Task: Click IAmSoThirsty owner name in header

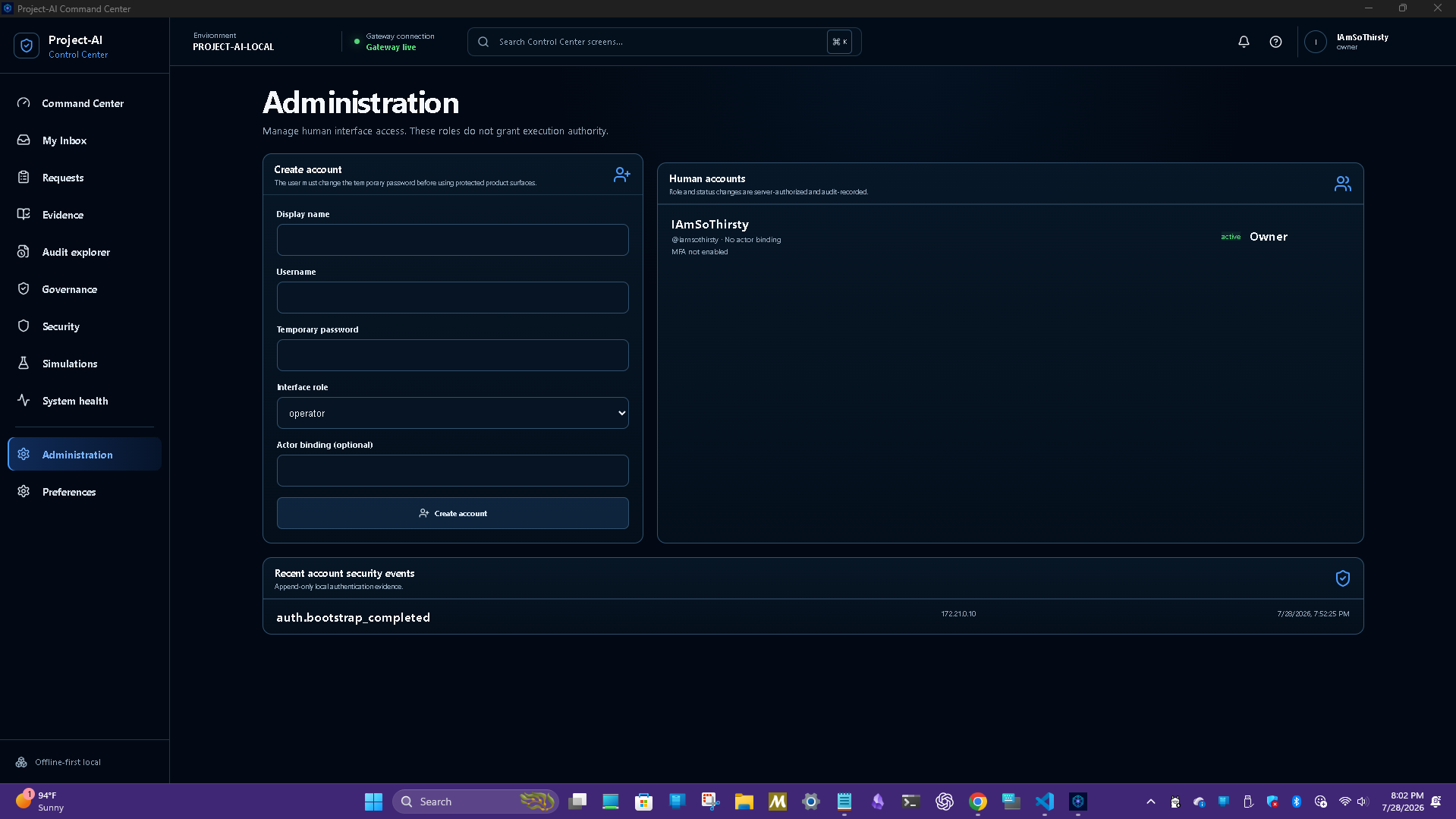Action: [1362, 37]
